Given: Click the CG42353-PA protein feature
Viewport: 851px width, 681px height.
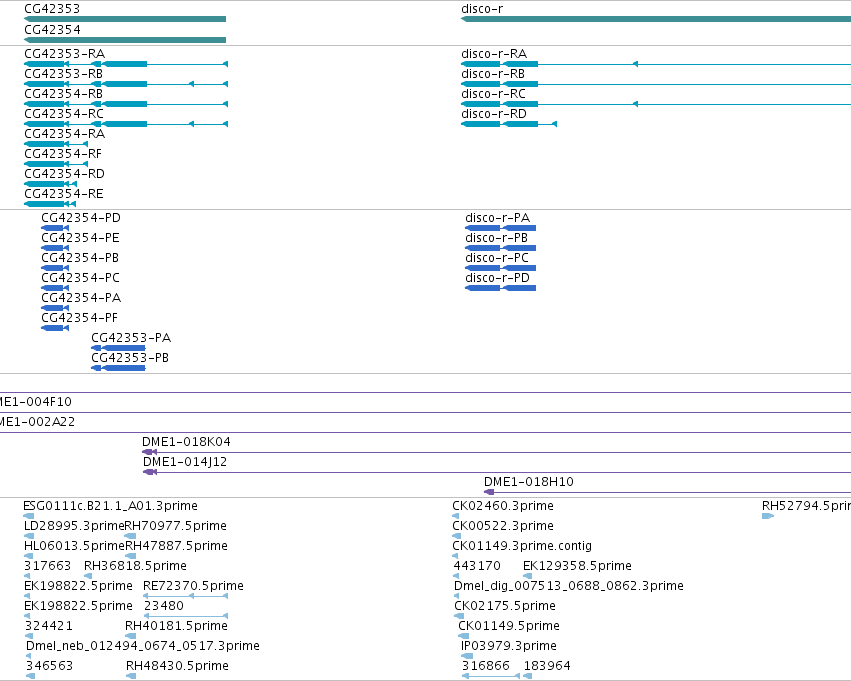Looking at the screenshot, I should 118,348.
